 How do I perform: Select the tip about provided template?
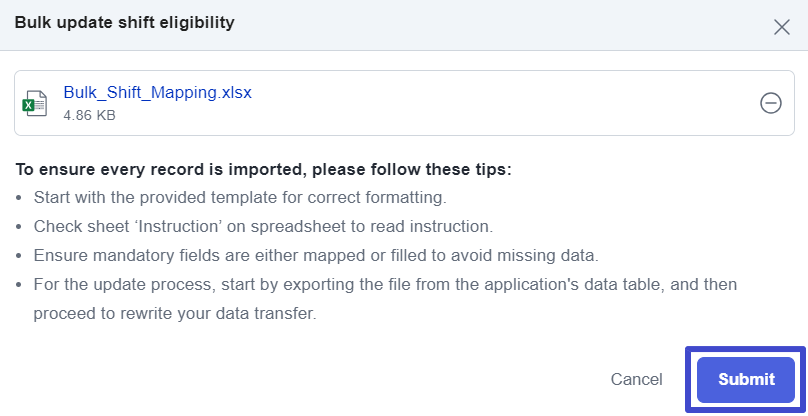240,198
